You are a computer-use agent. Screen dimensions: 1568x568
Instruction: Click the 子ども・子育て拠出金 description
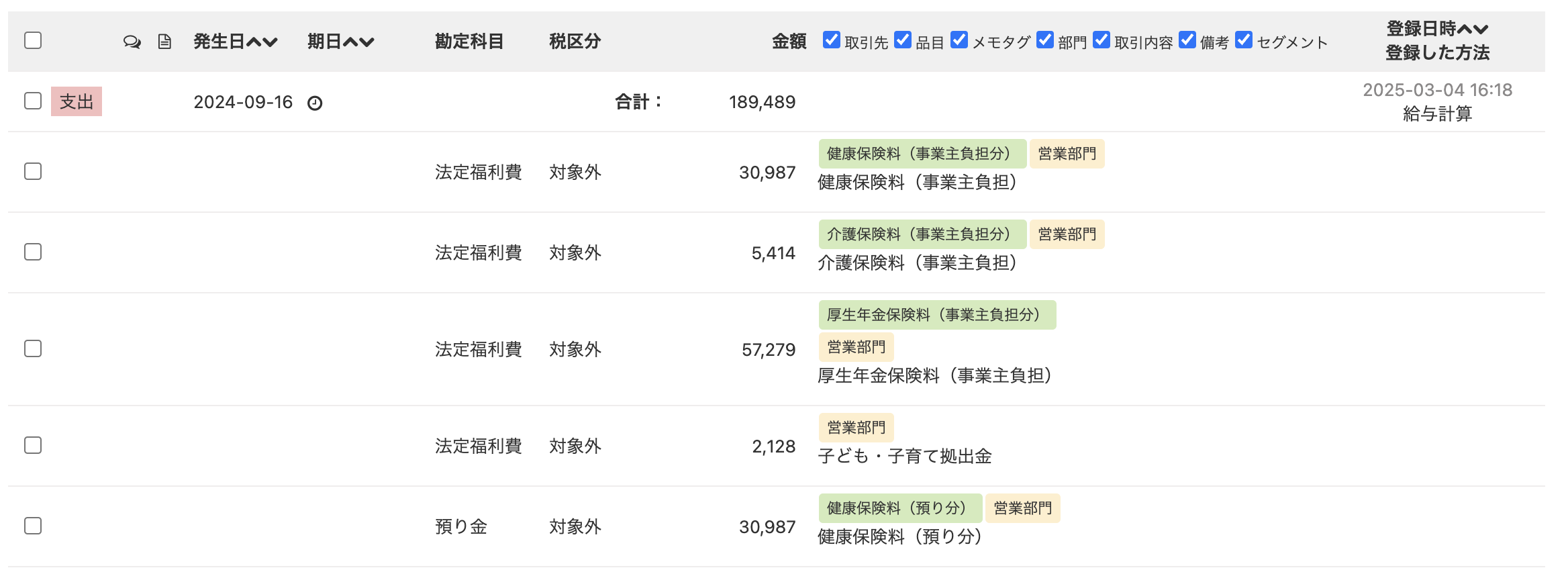(x=904, y=457)
